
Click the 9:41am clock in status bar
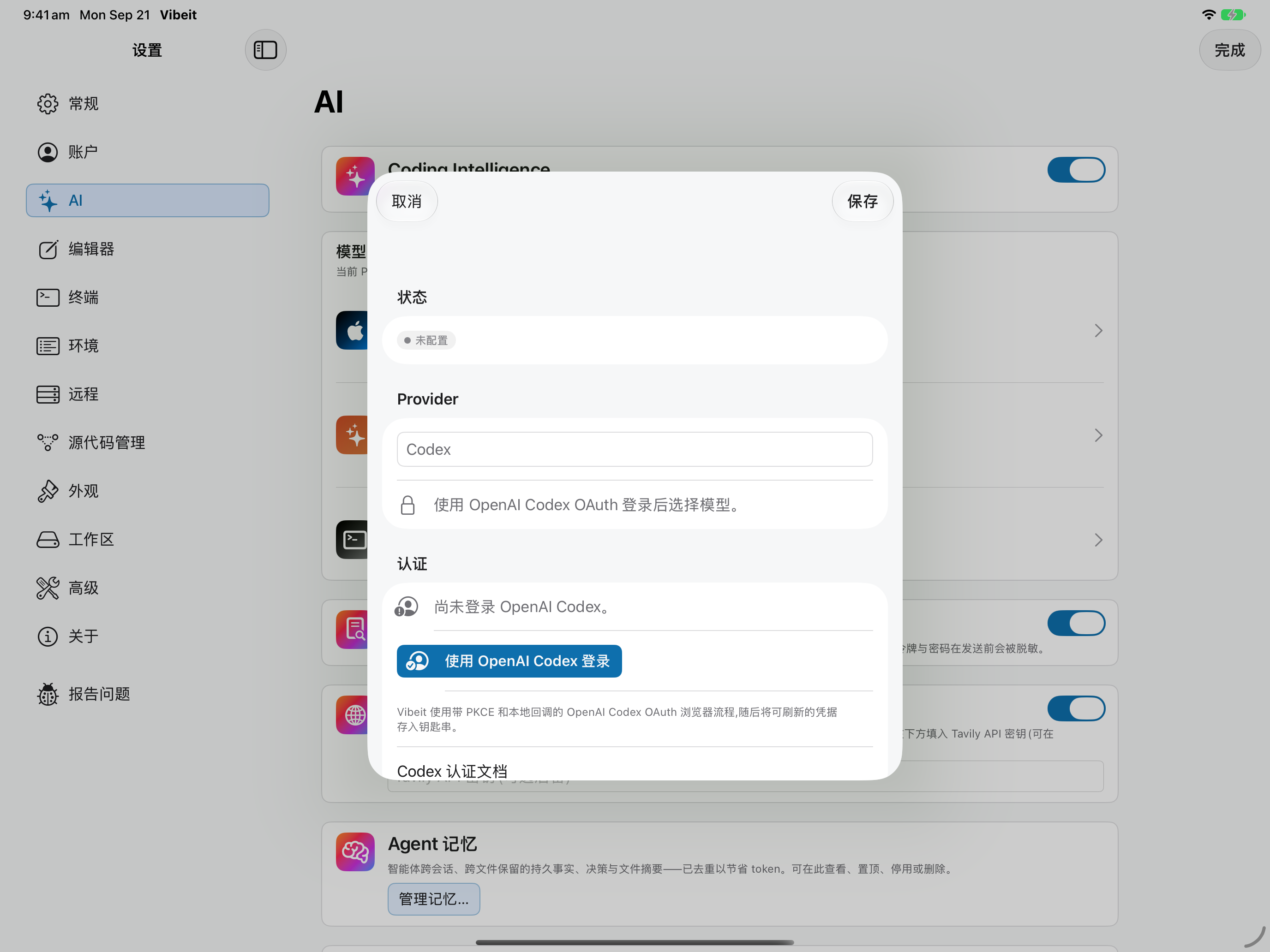coord(47,15)
